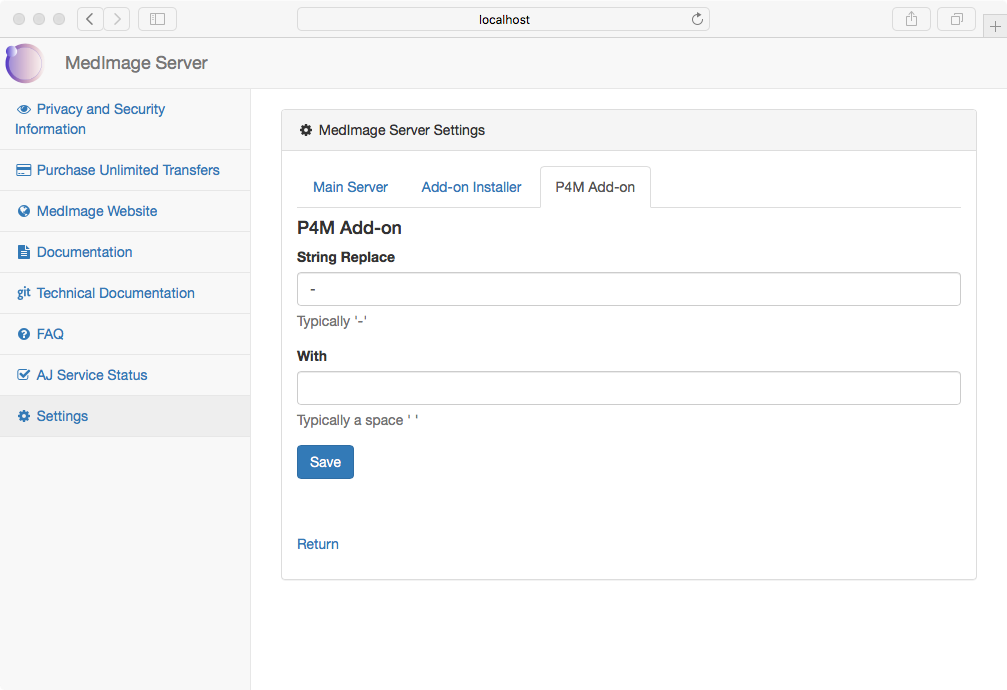1007x690 pixels.
Task: Open the browser share button
Action: (911, 19)
